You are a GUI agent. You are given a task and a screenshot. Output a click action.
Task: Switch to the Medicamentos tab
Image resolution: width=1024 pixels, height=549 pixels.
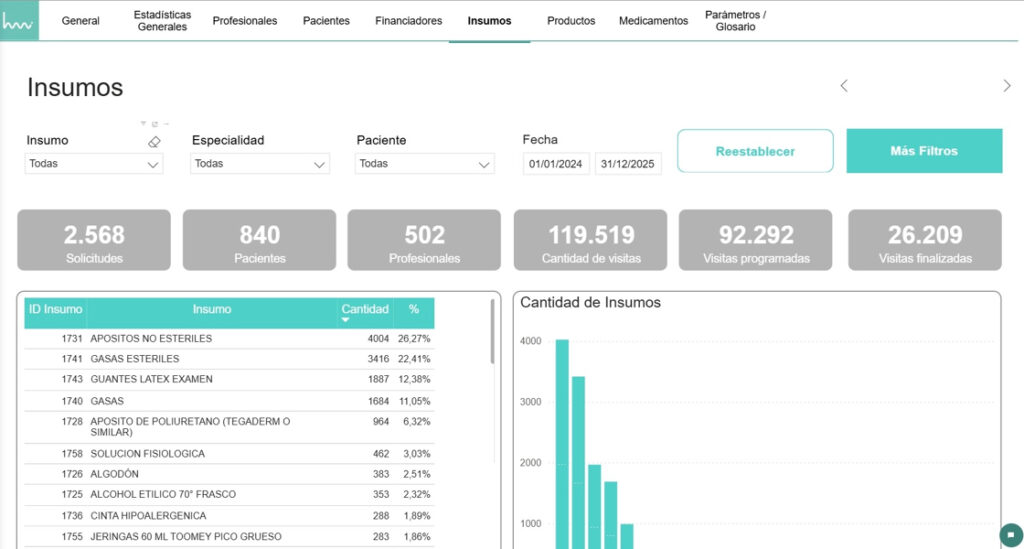click(x=653, y=21)
